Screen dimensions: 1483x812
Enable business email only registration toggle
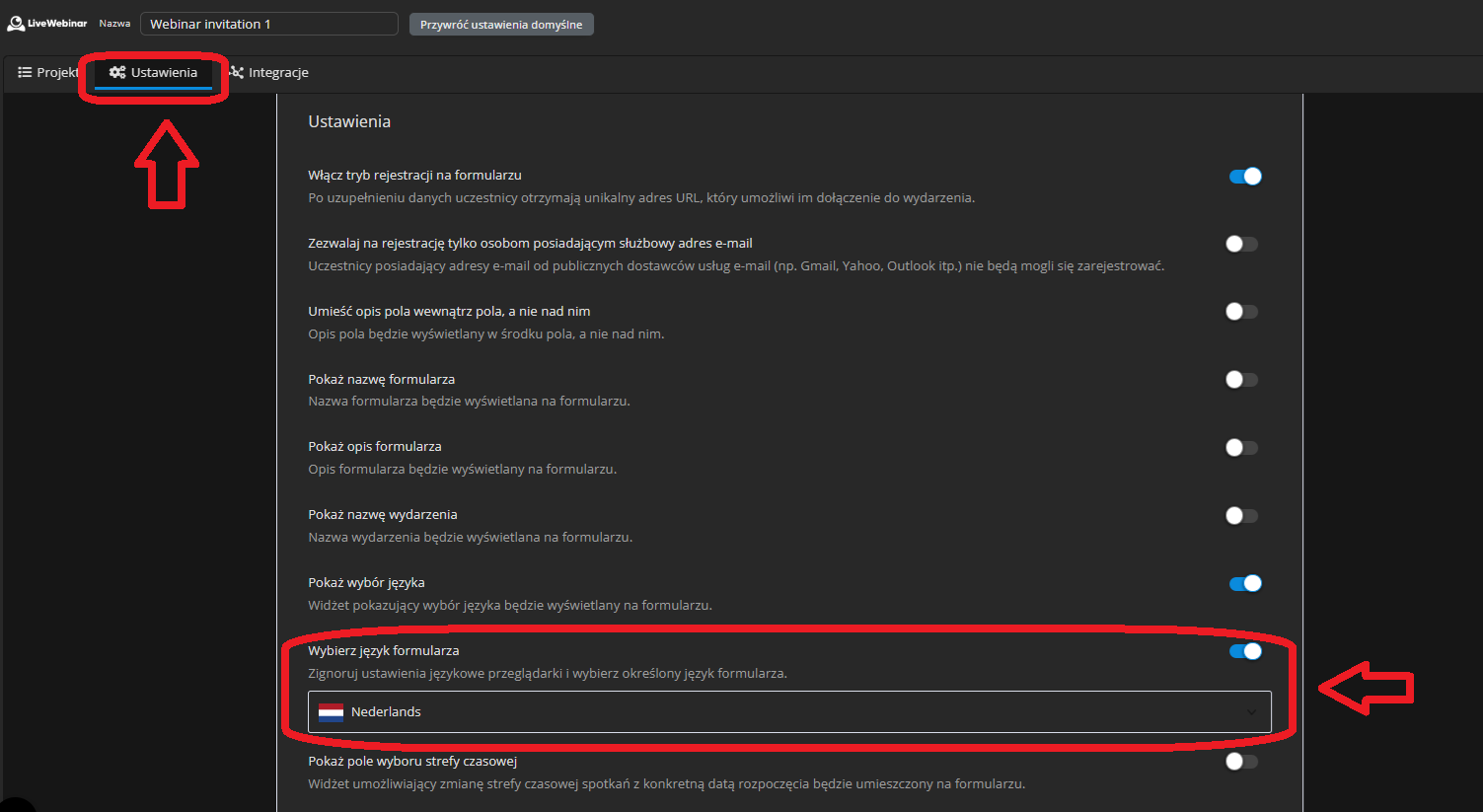click(x=1241, y=245)
